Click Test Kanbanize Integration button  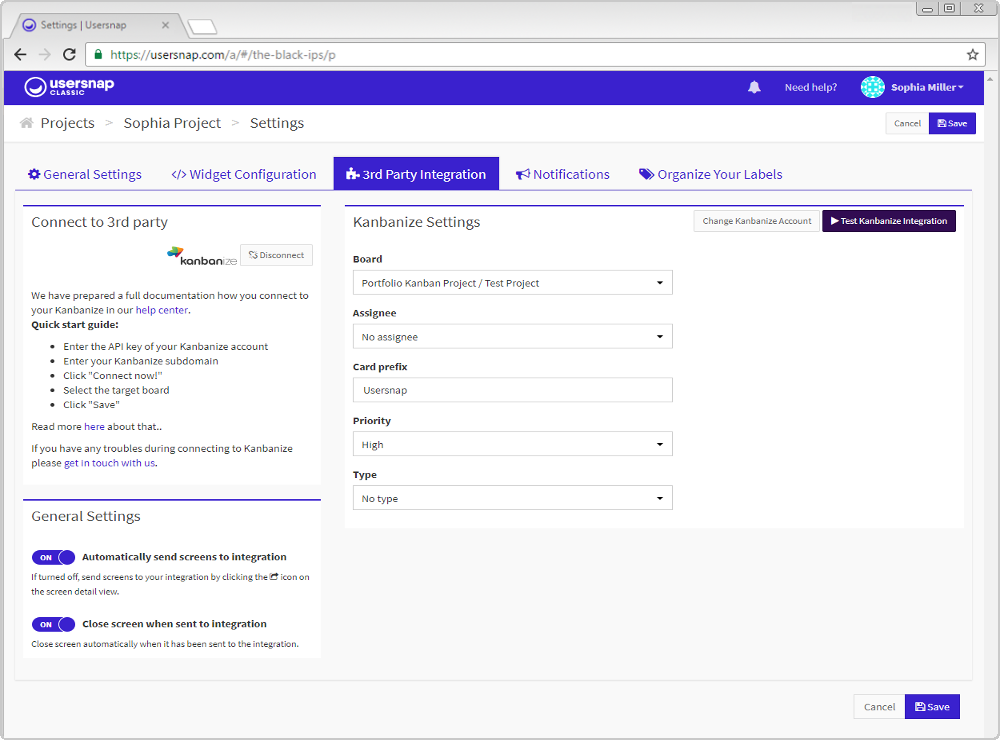click(x=888, y=221)
